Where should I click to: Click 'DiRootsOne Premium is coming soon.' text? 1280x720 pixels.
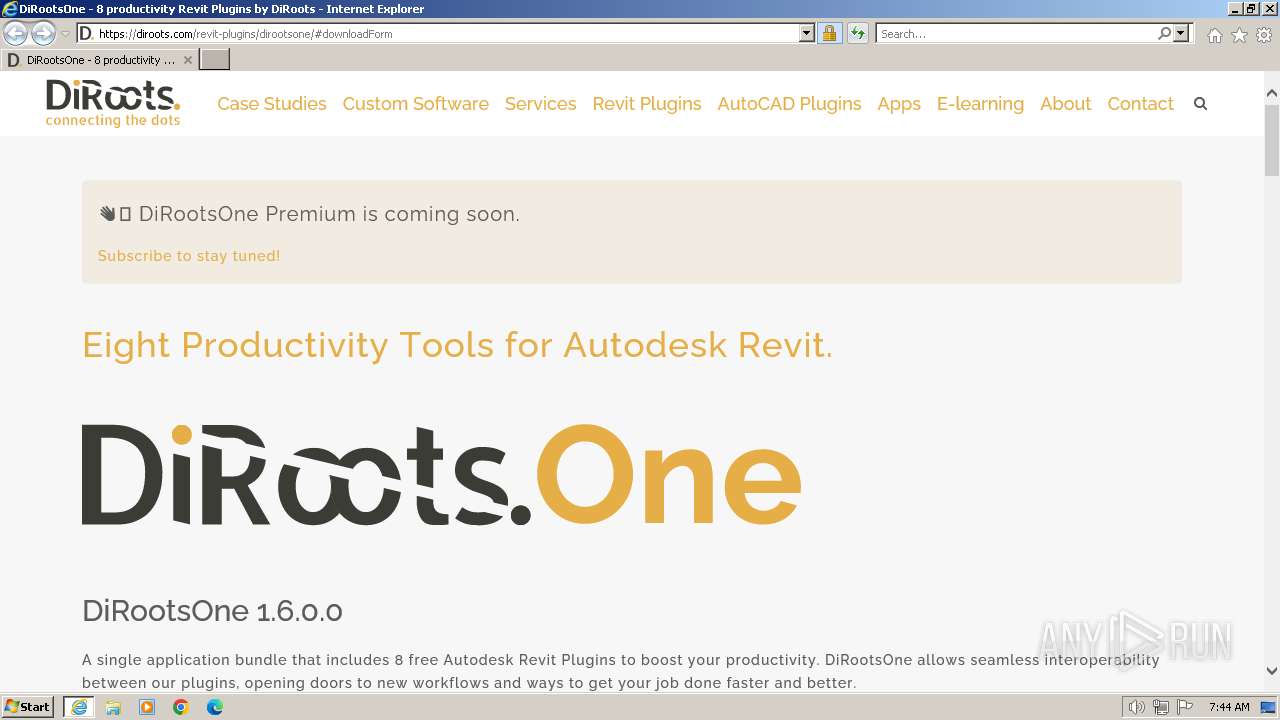tap(329, 214)
